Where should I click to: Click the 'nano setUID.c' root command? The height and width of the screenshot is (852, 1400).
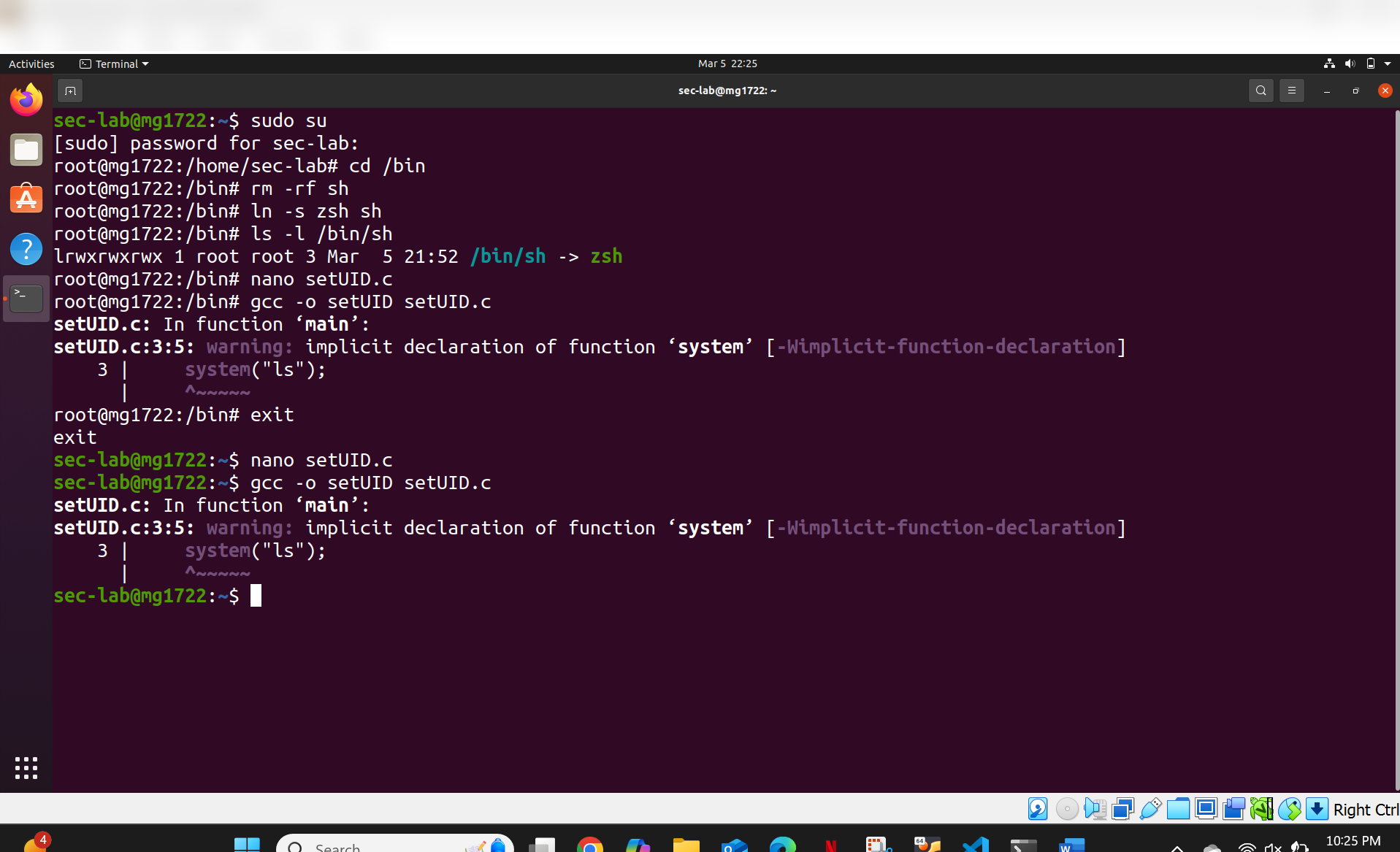(x=321, y=279)
